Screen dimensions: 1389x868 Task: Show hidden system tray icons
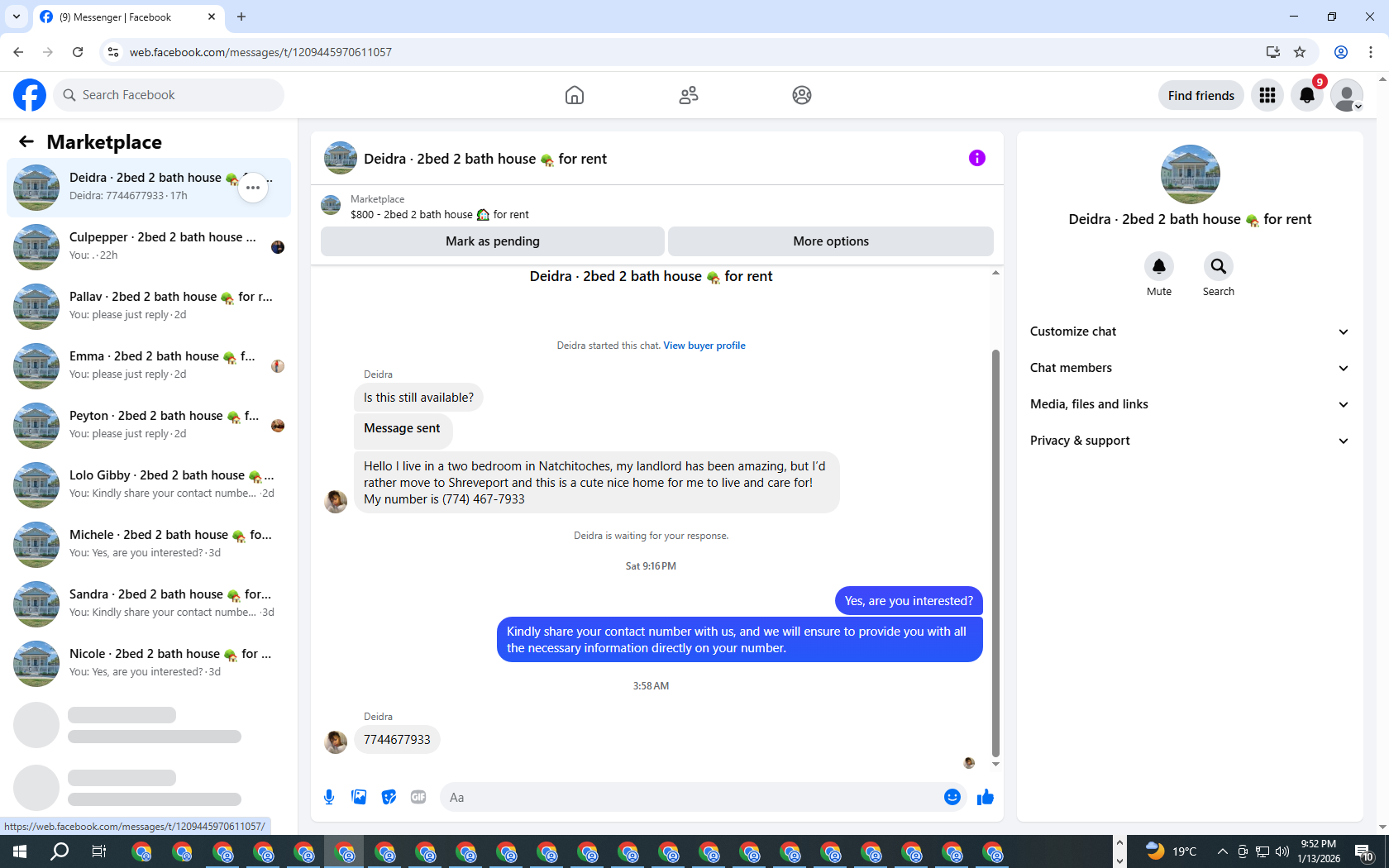point(1222,851)
